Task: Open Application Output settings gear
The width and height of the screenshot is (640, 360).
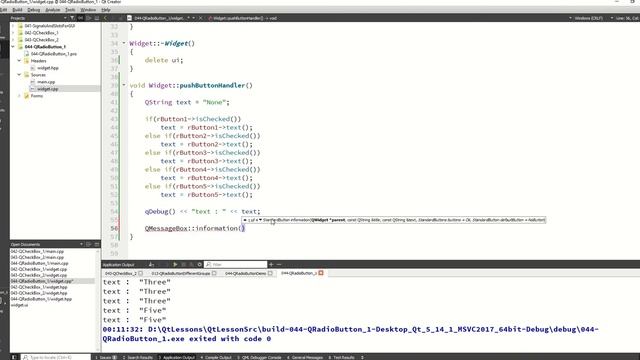Action: tap(200, 264)
